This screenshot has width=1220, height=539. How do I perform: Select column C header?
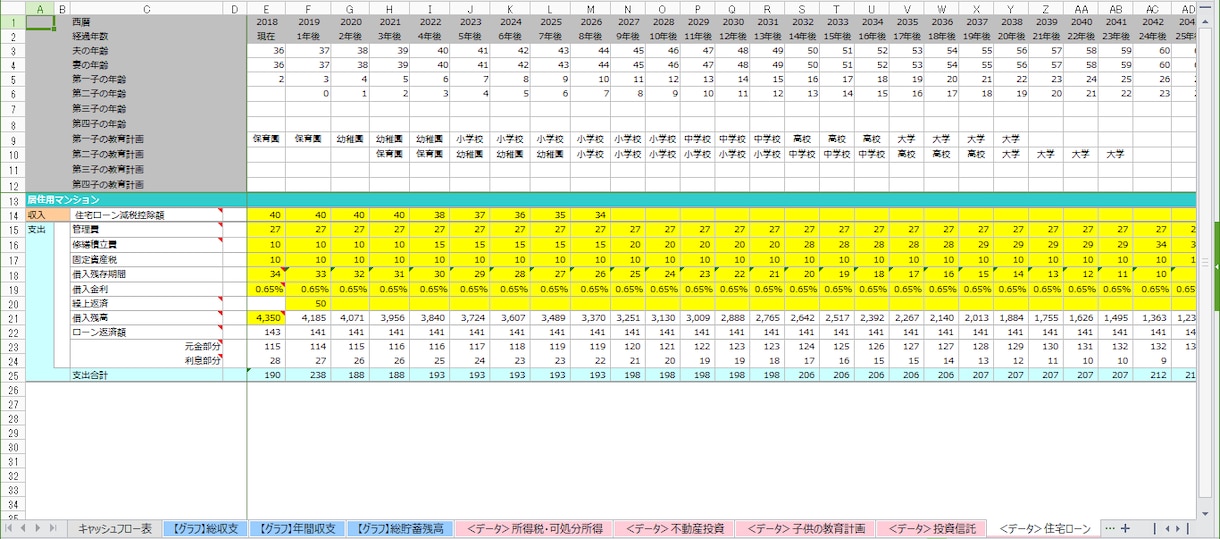click(147, 8)
